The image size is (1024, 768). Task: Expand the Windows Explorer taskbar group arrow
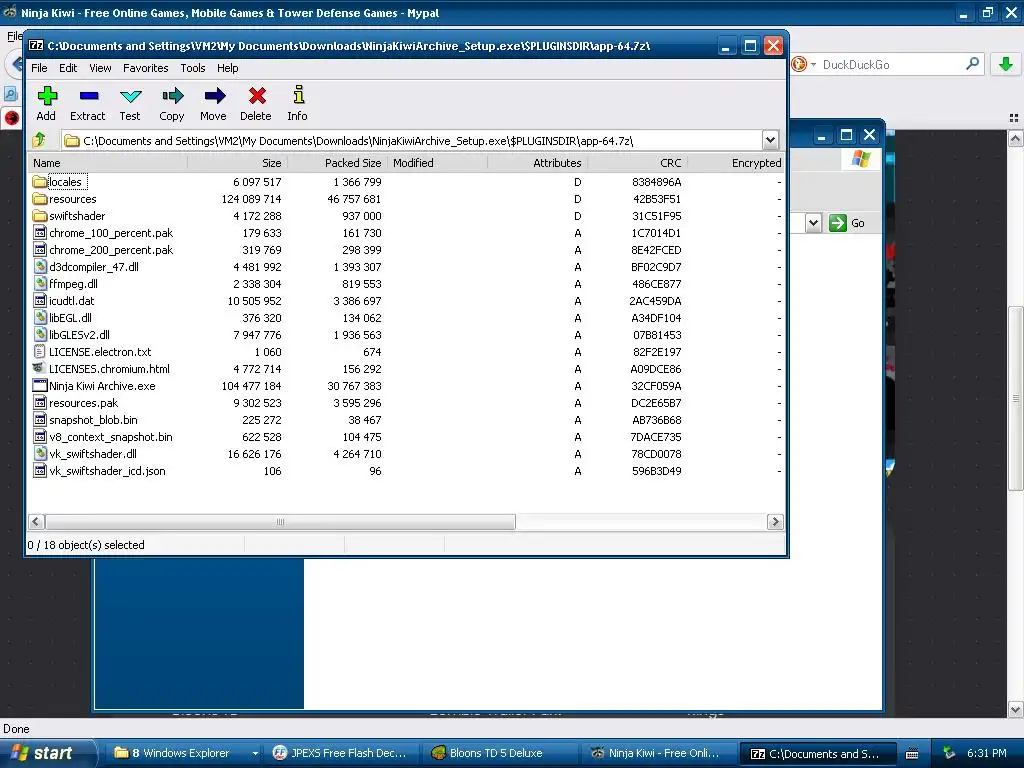tap(255, 753)
